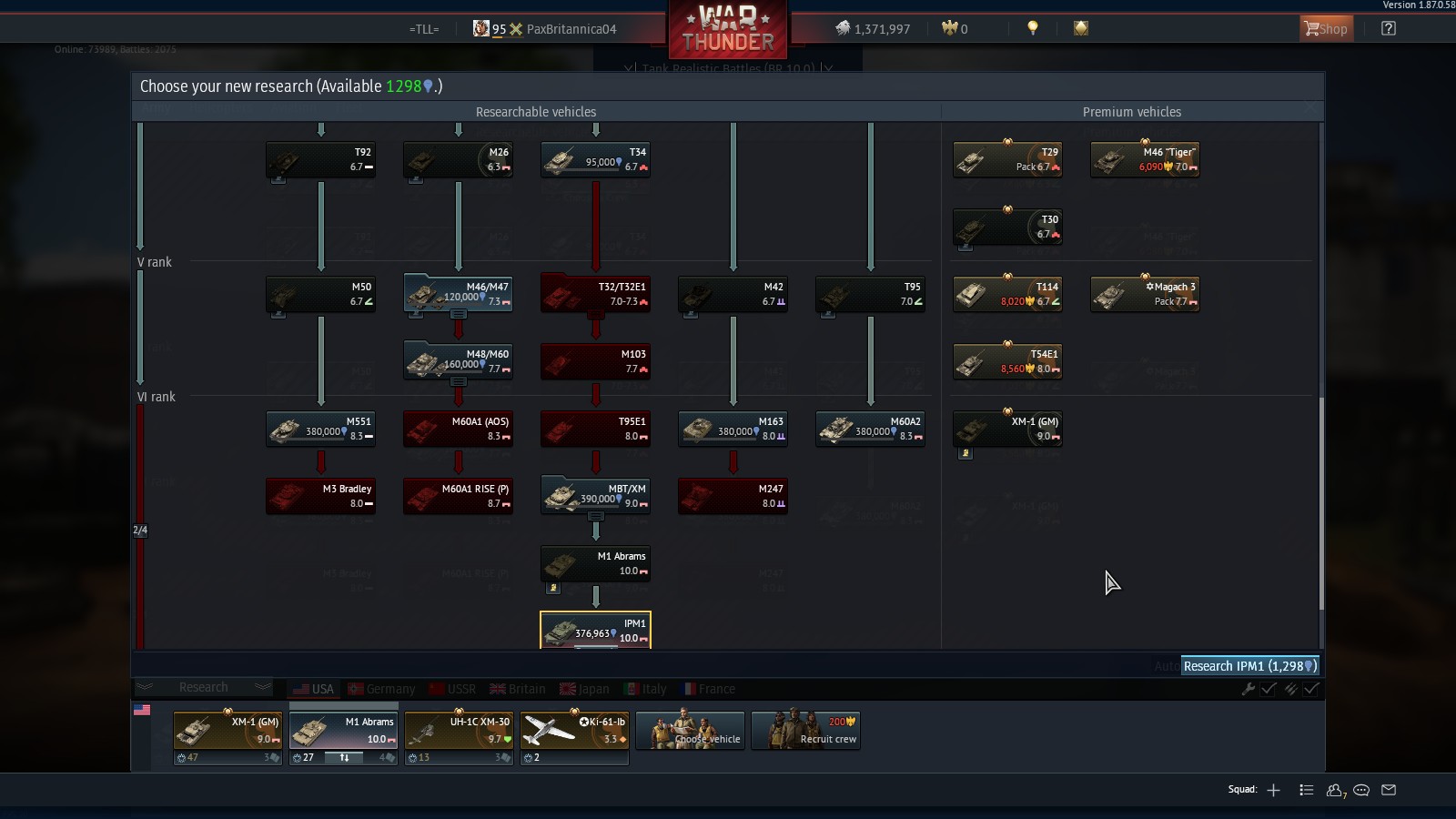Select the T34 tank in research tree
Screen dimensions: 1456x819
(x=596, y=160)
